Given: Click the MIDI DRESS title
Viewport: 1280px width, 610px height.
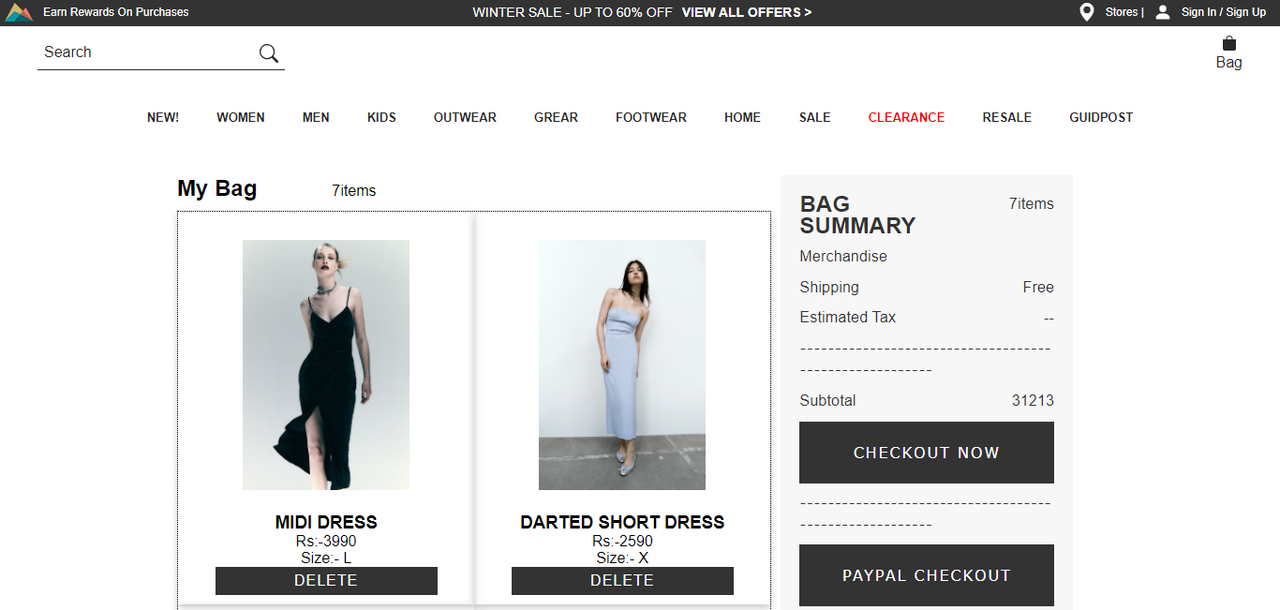Looking at the screenshot, I should pos(326,522).
